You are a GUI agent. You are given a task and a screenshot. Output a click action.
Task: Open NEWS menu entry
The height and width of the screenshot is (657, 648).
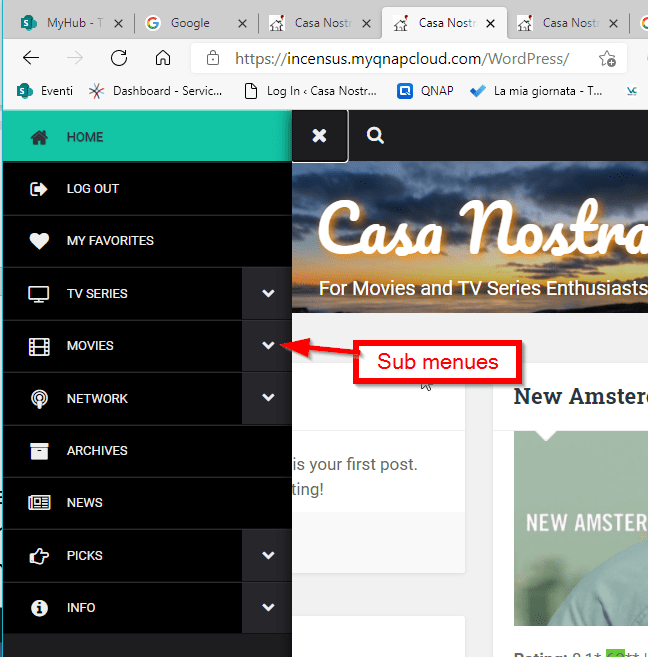(x=147, y=503)
